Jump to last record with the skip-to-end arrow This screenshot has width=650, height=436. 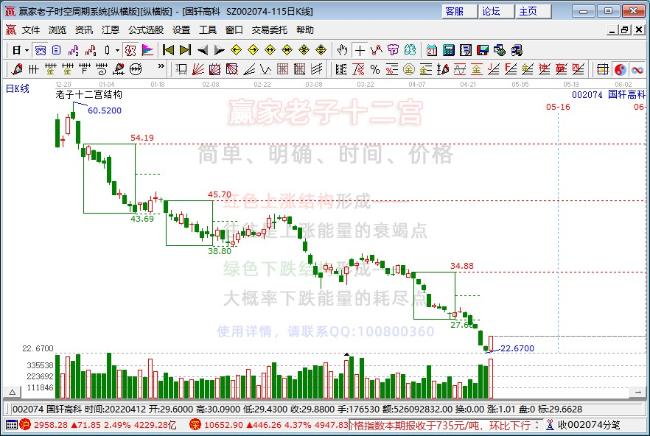point(185,51)
